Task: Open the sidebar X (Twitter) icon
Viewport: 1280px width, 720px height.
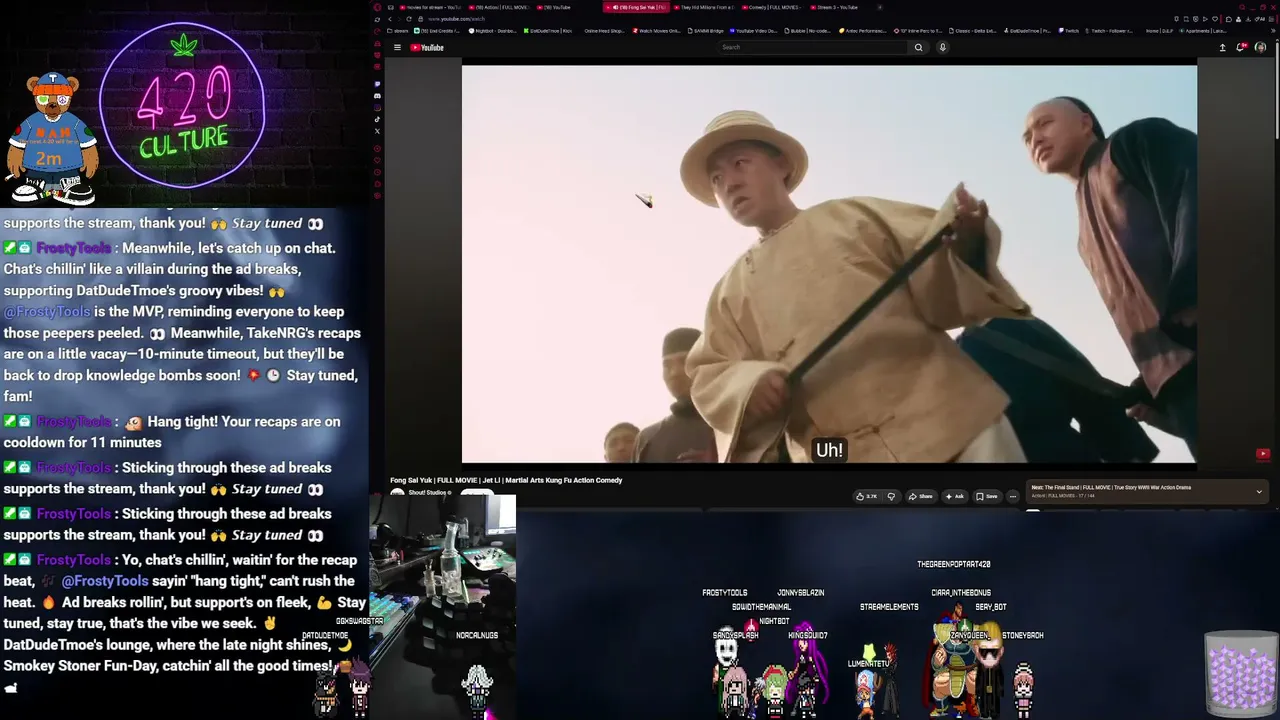Action: pyautogui.click(x=377, y=131)
